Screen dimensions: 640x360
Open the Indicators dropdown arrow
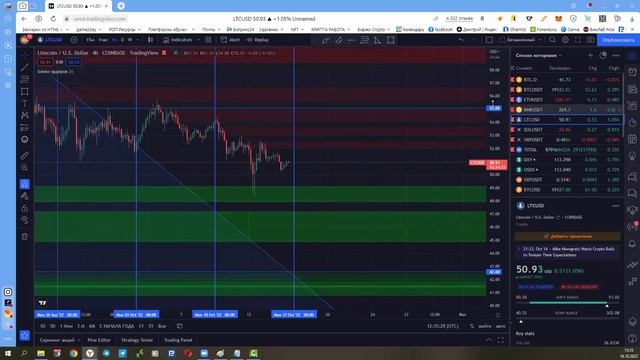(198, 40)
